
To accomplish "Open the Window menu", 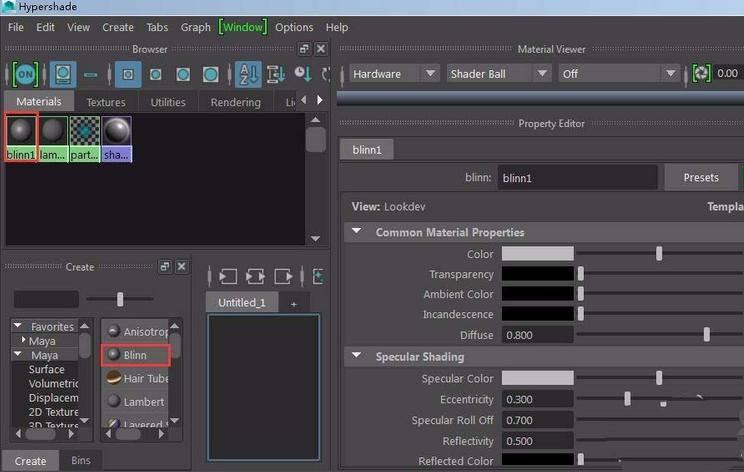I will [x=243, y=27].
